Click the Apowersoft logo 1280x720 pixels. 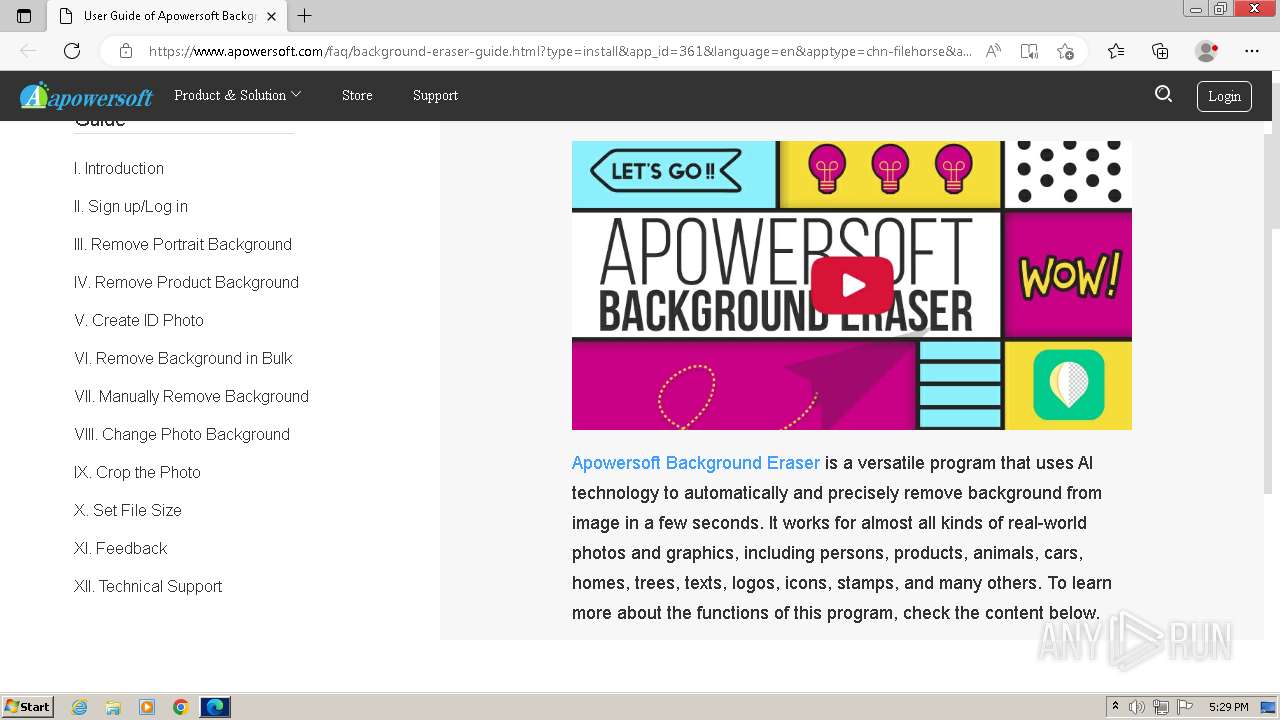pos(86,96)
